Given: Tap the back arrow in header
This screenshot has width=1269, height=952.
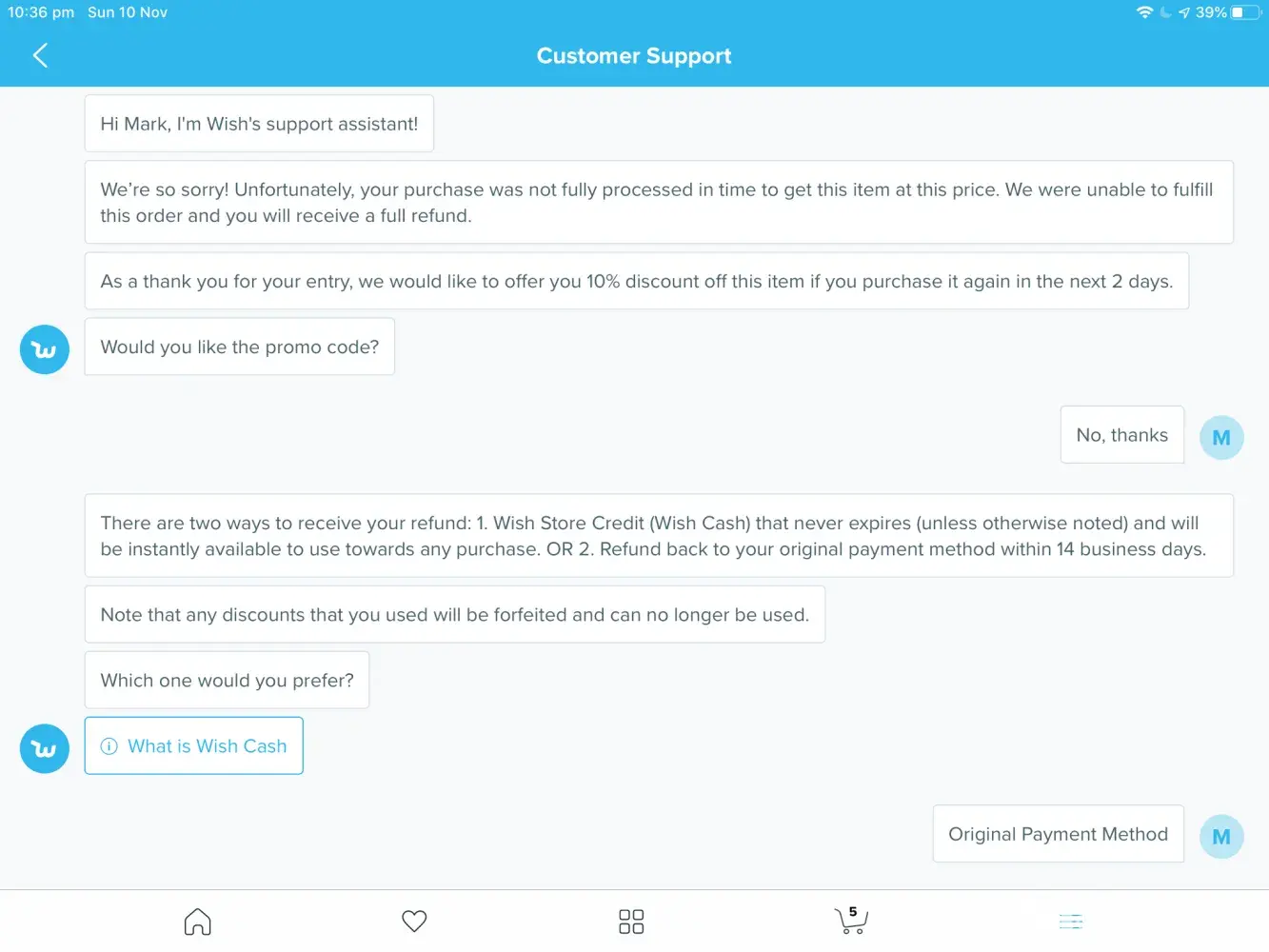Looking at the screenshot, I should pyautogui.click(x=40, y=55).
